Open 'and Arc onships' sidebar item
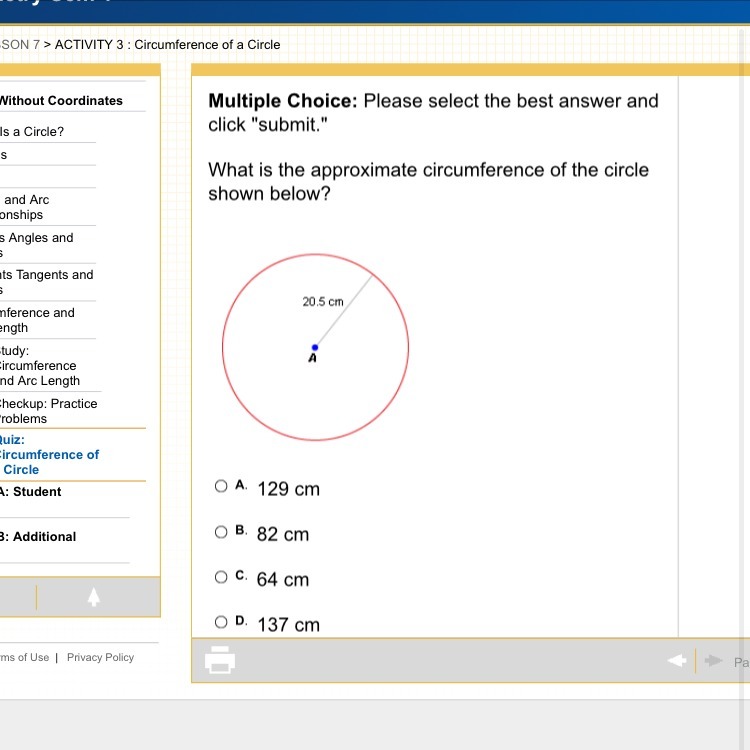The height and width of the screenshot is (750, 750). (24, 207)
